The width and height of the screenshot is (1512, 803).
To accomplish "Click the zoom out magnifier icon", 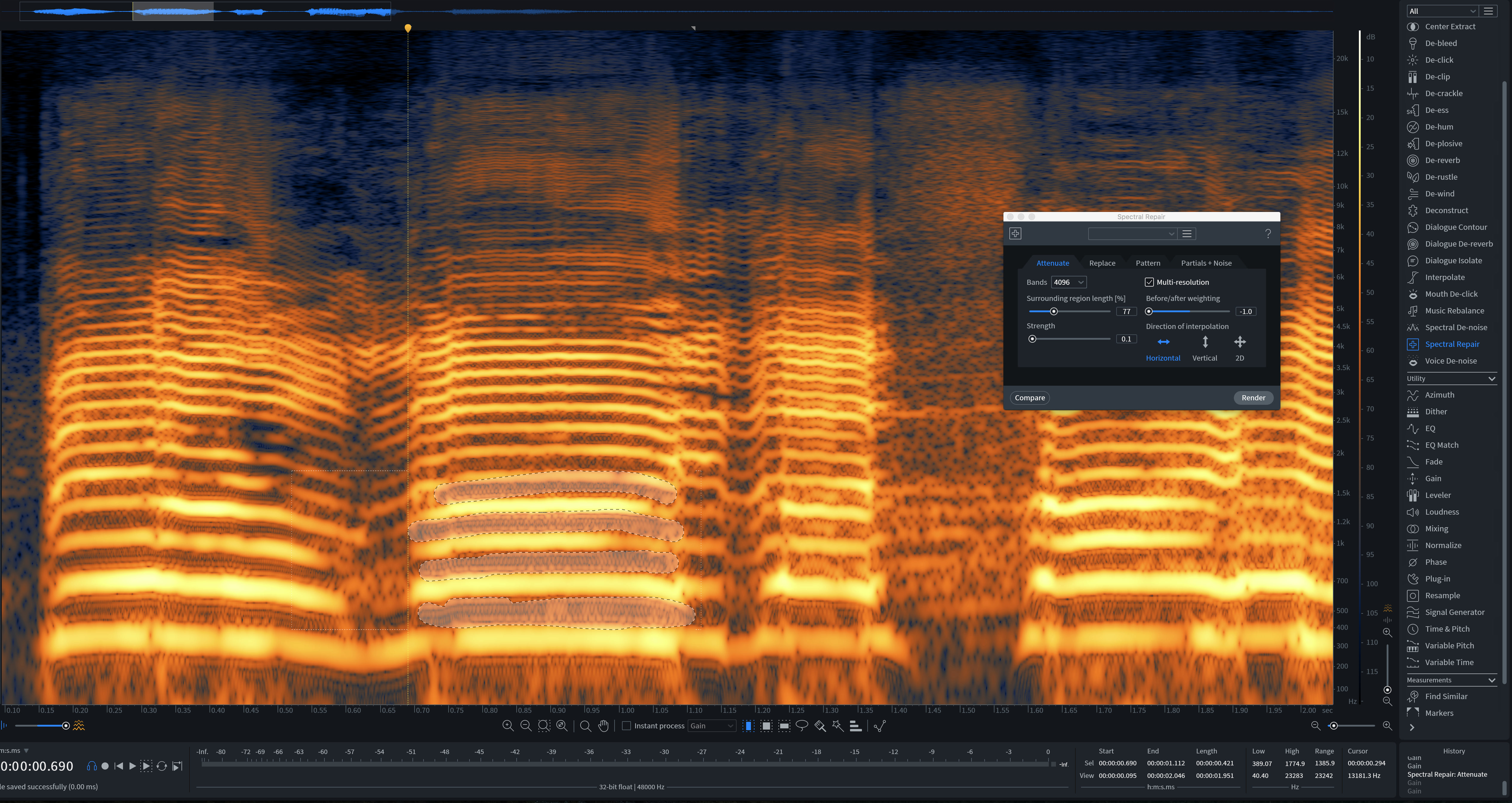I will [526, 726].
